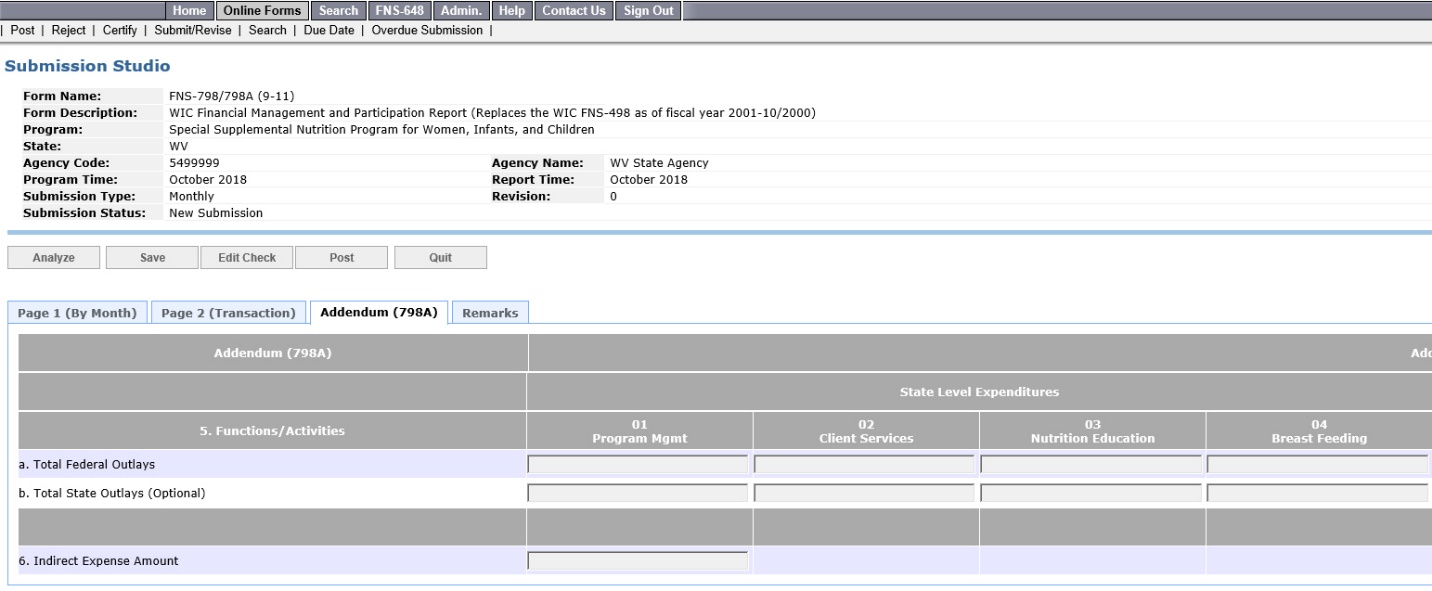This screenshot has height=591, width=1432.
Task: Go to the Admin. menu
Action: point(460,10)
